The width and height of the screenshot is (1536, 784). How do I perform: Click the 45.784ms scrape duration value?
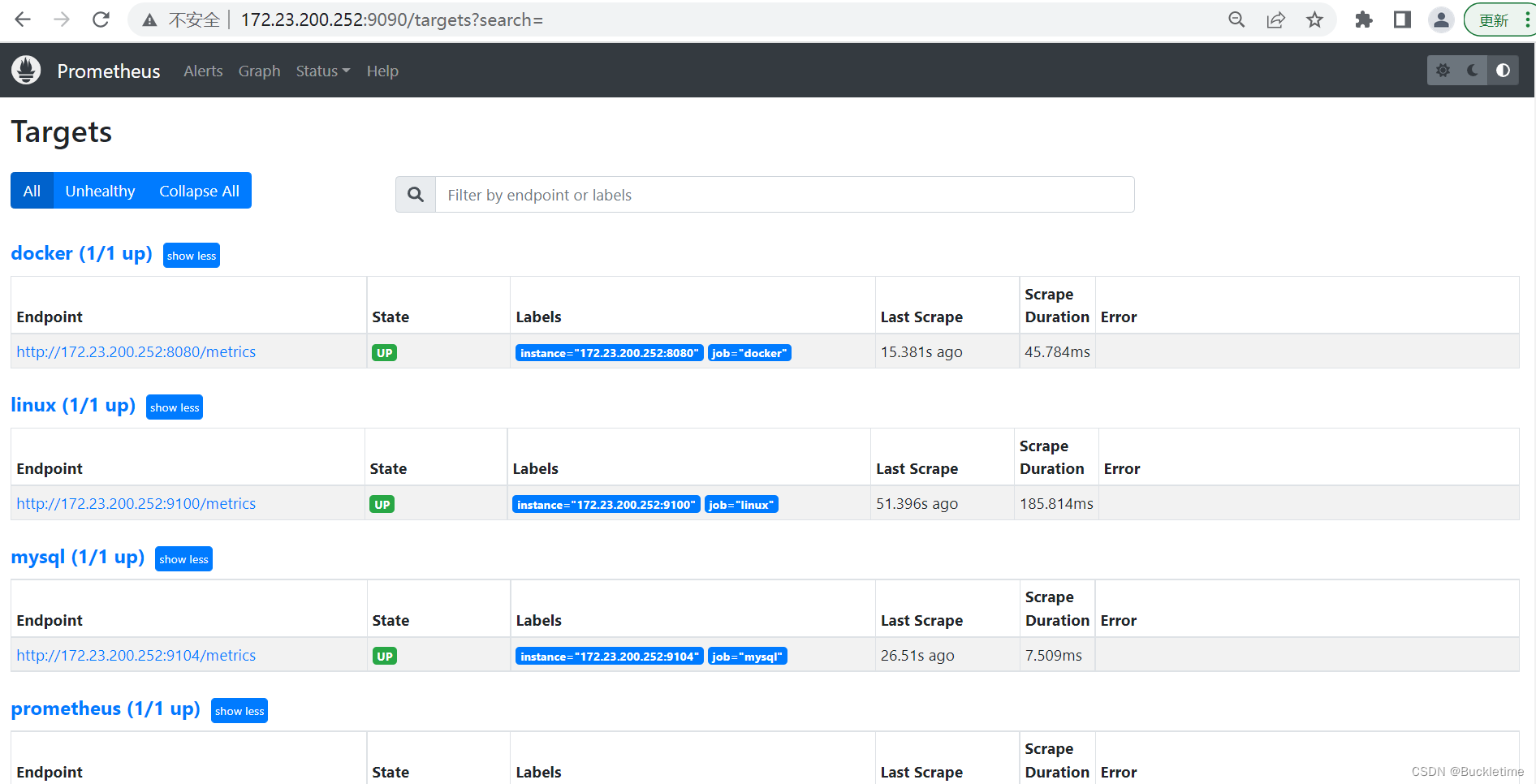tap(1057, 351)
